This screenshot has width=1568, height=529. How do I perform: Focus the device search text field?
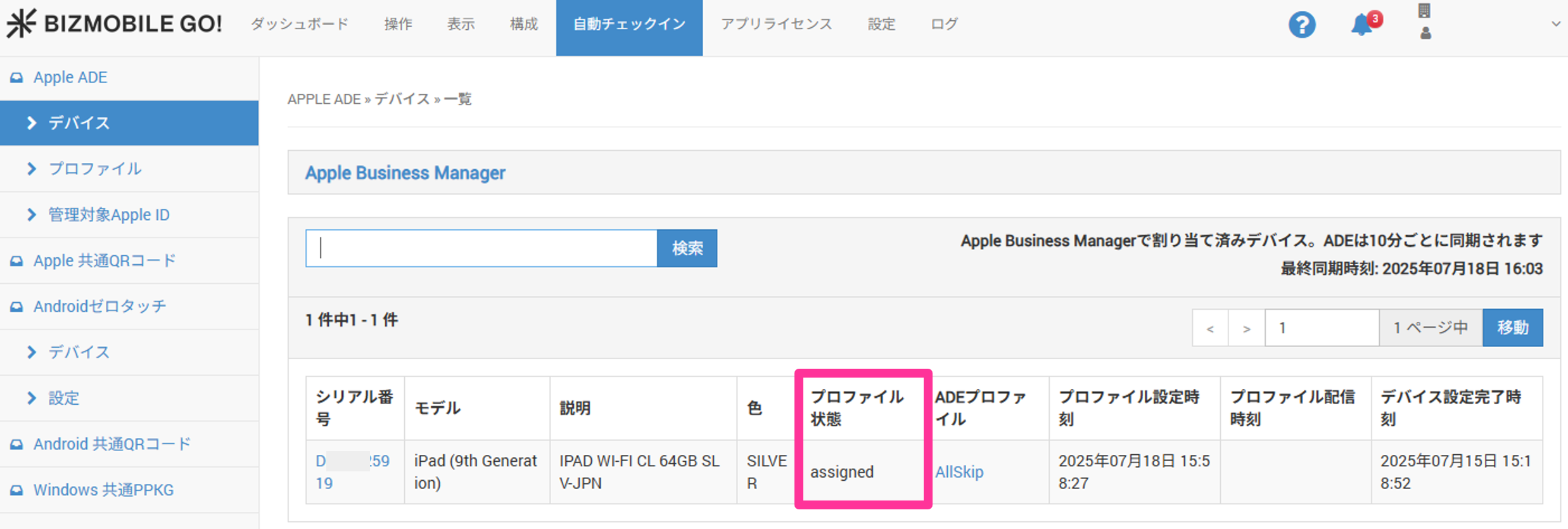(481, 248)
